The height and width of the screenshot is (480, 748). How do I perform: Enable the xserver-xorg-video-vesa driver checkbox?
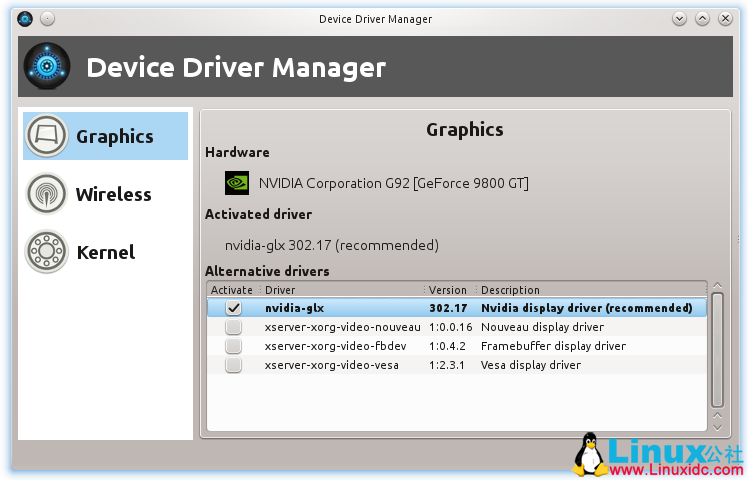pyautogui.click(x=233, y=365)
